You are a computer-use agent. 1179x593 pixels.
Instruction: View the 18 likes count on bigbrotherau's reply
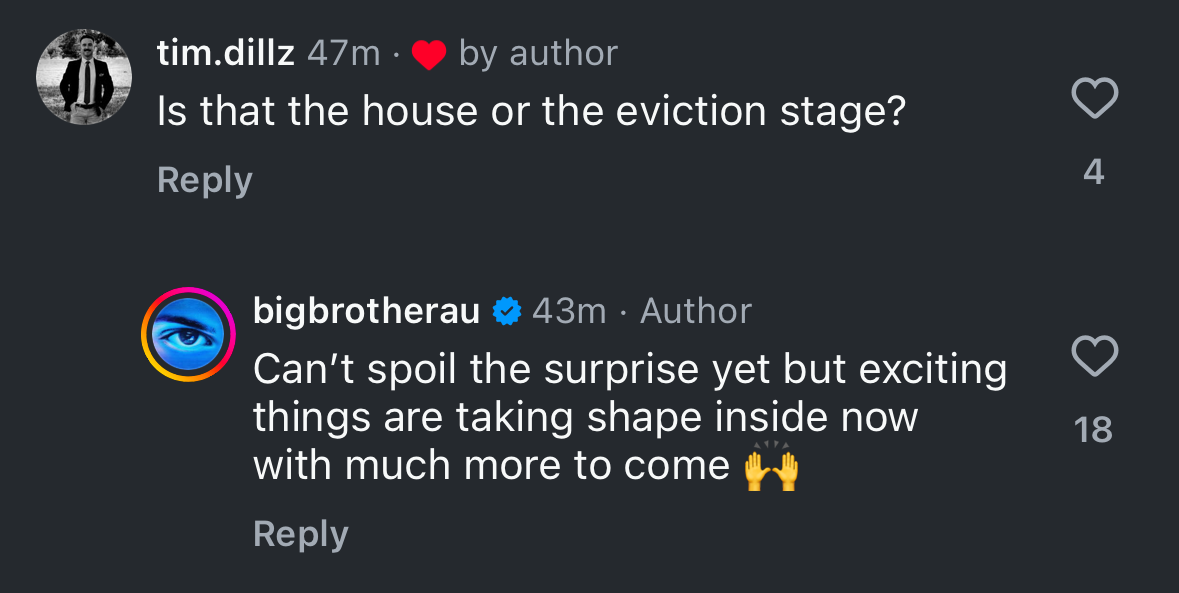[x=1093, y=430]
